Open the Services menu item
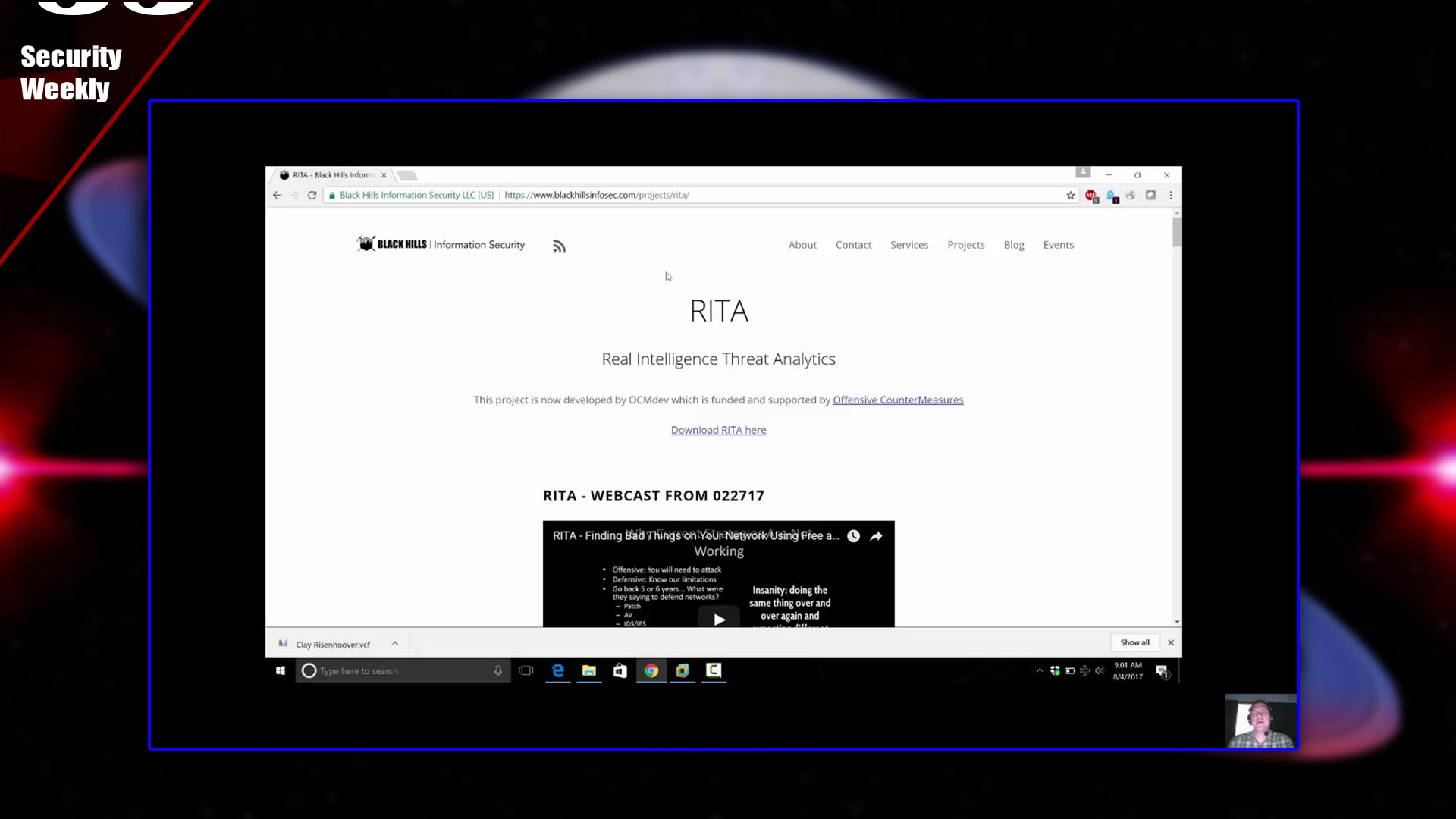This screenshot has width=1456, height=819. (909, 245)
